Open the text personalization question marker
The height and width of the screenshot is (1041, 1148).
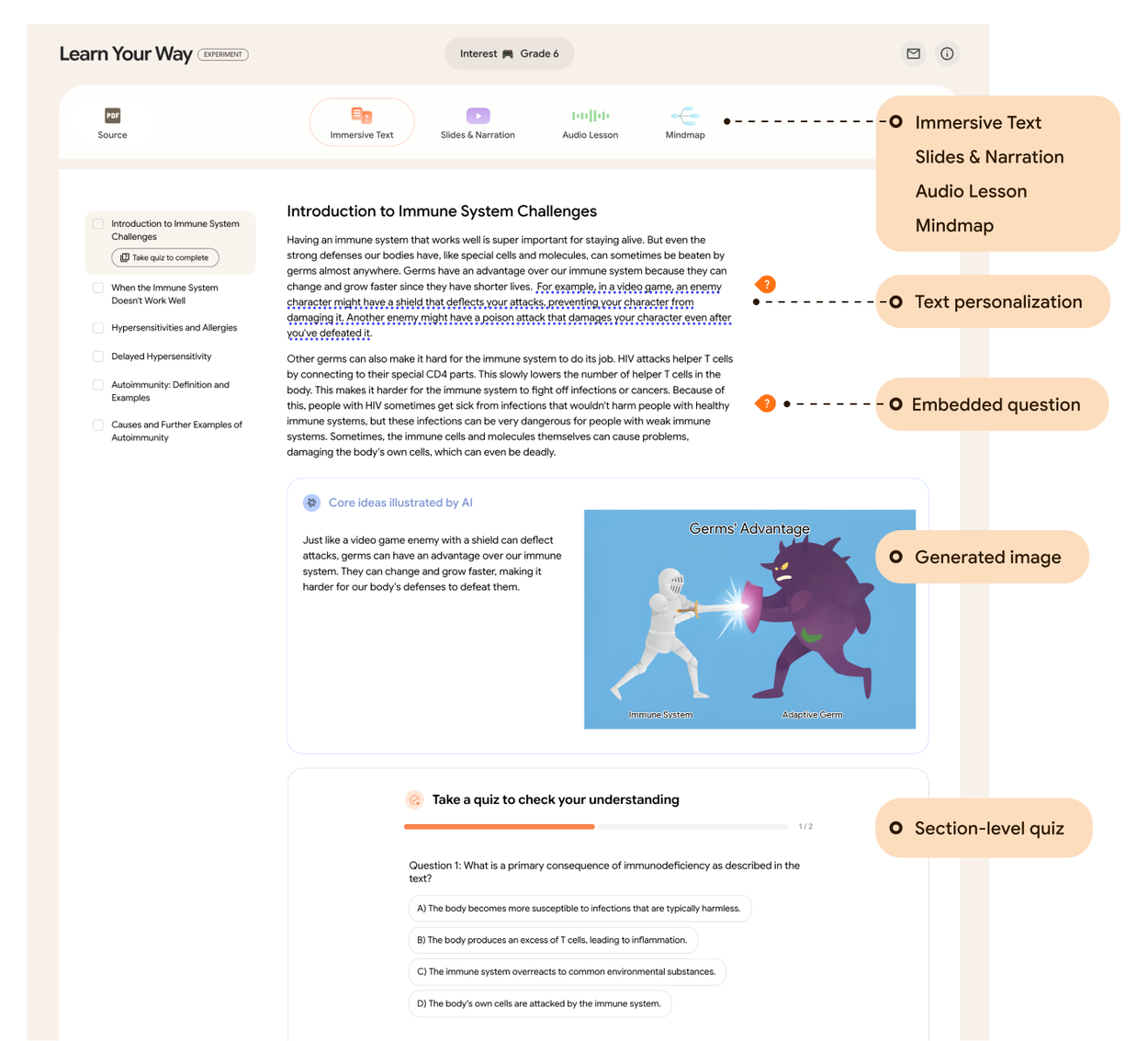click(766, 285)
